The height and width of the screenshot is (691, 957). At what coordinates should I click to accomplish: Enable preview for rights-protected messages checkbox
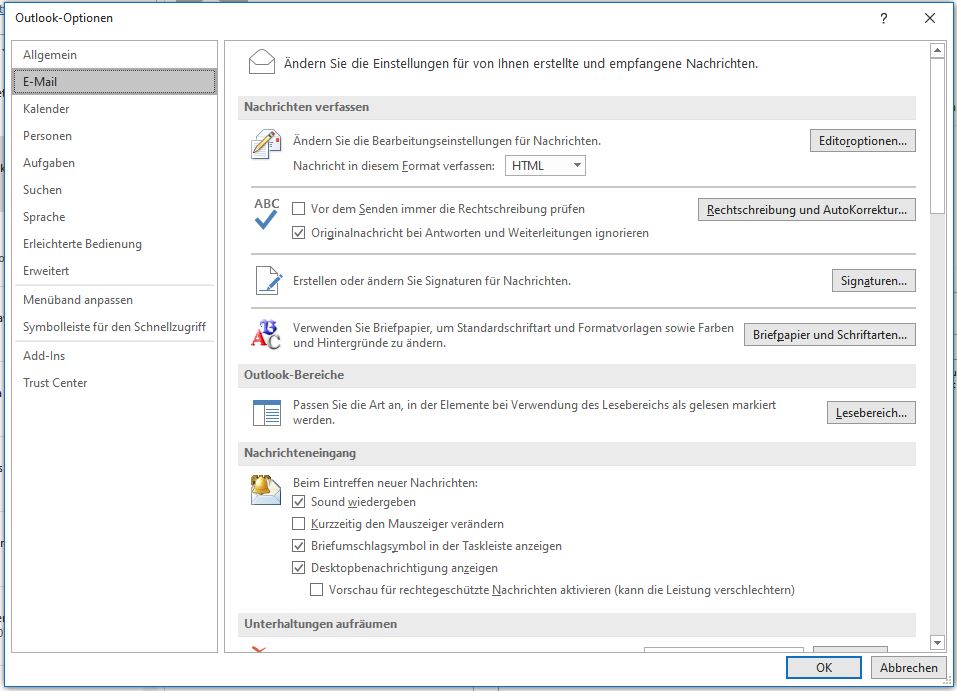pos(316,590)
